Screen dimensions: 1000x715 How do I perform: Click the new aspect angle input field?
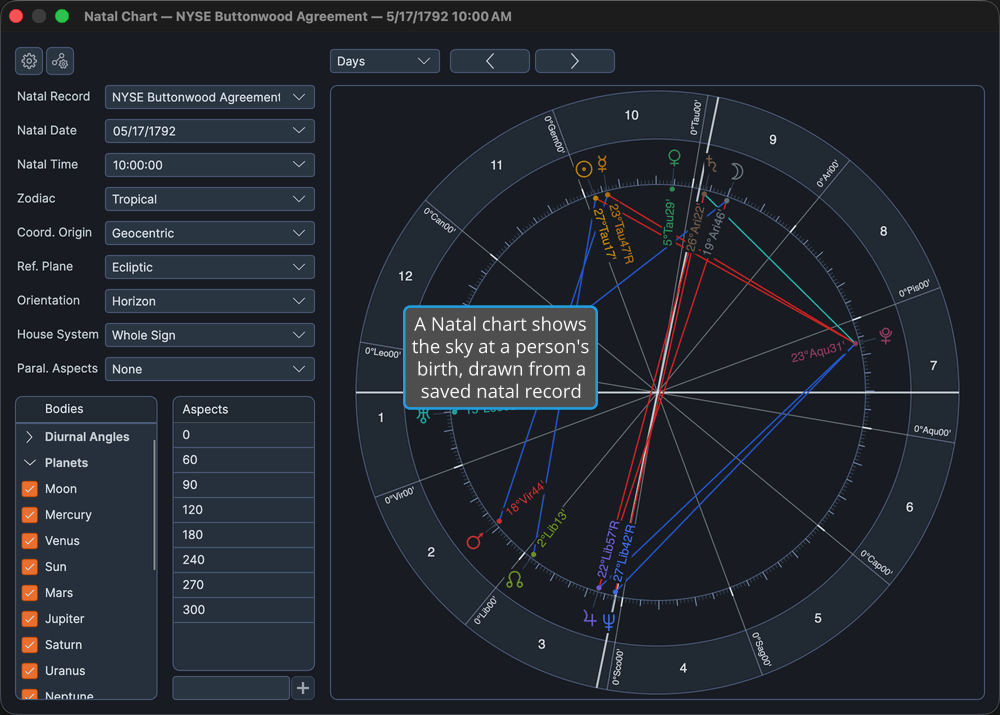(x=231, y=688)
